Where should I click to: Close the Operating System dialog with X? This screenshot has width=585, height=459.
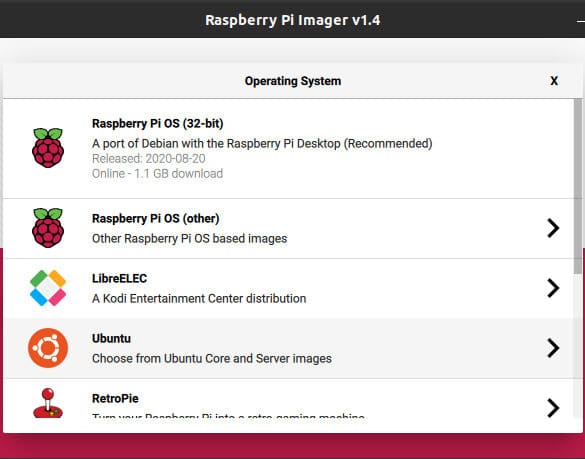click(x=554, y=81)
